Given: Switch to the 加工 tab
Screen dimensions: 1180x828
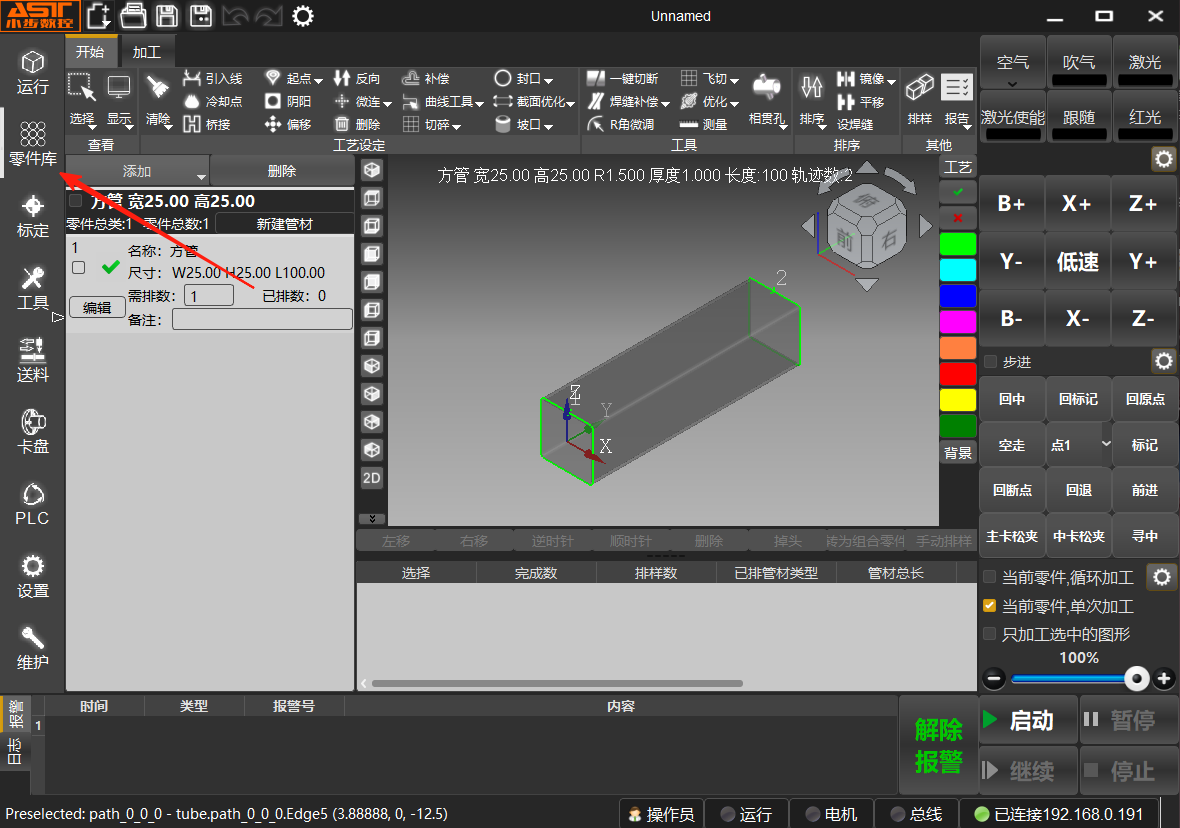Looking at the screenshot, I should [146, 52].
